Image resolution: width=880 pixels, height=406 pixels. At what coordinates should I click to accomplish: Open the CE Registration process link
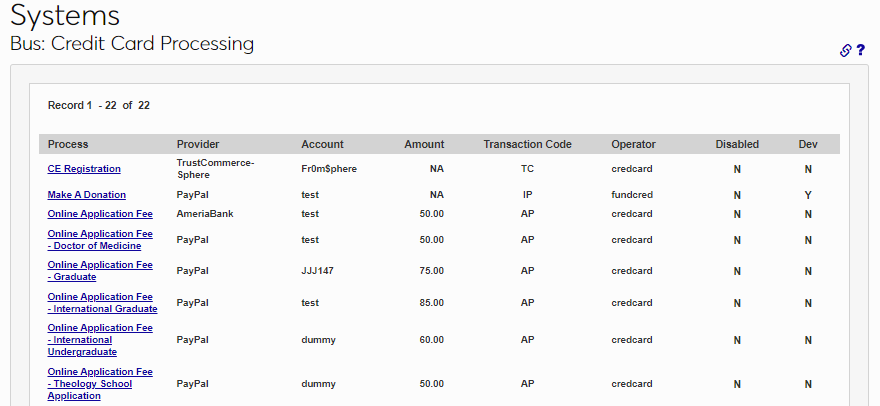tap(84, 168)
